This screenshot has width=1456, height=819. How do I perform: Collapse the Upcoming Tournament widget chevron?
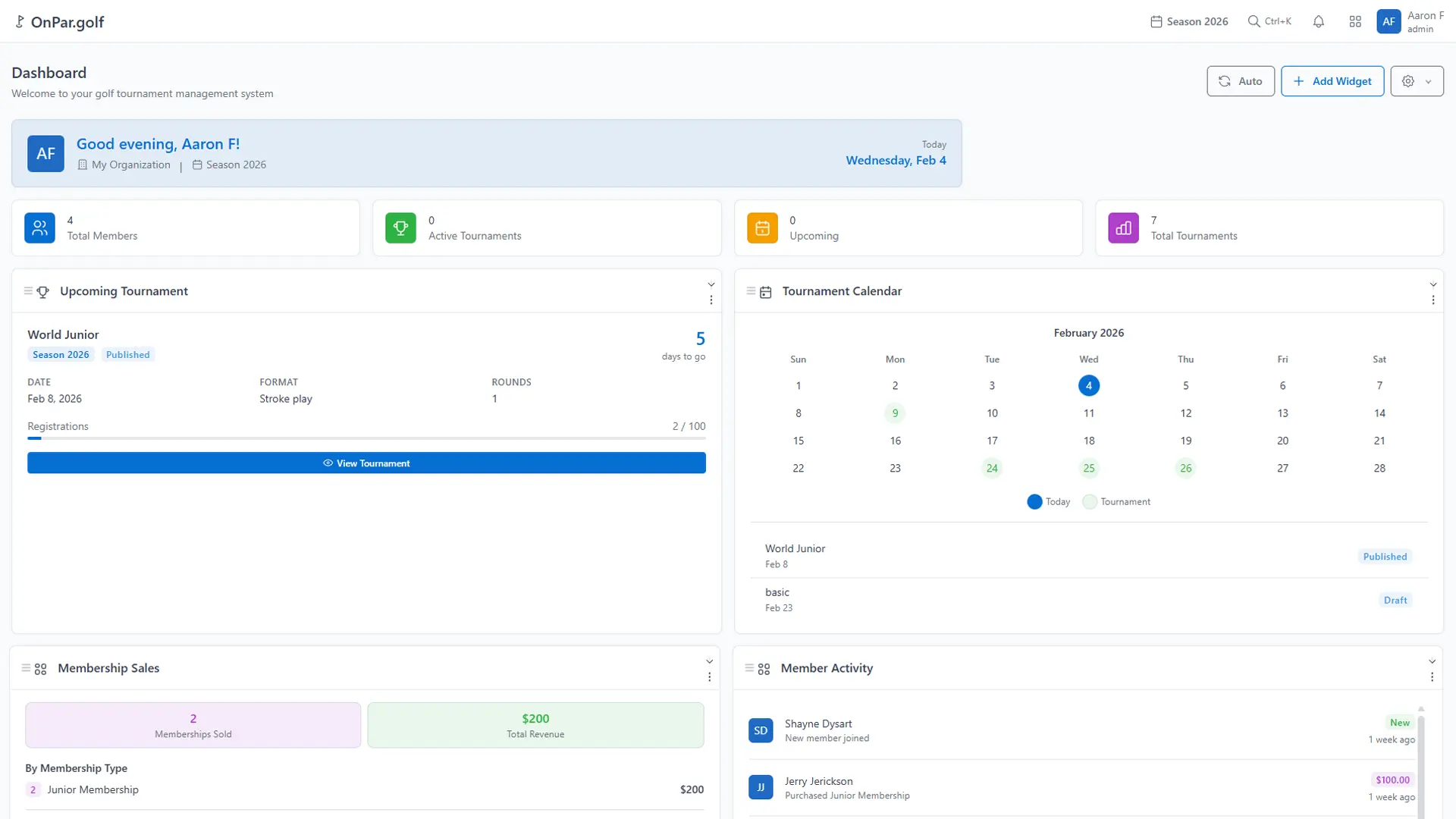pyautogui.click(x=711, y=284)
